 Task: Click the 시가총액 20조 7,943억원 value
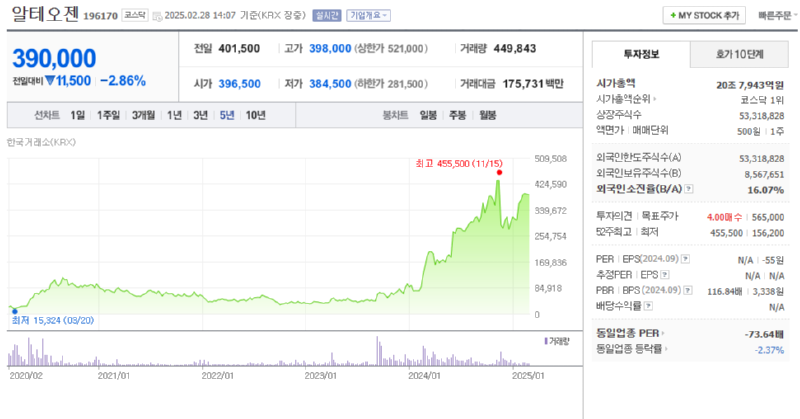click(x=749, y=85)
